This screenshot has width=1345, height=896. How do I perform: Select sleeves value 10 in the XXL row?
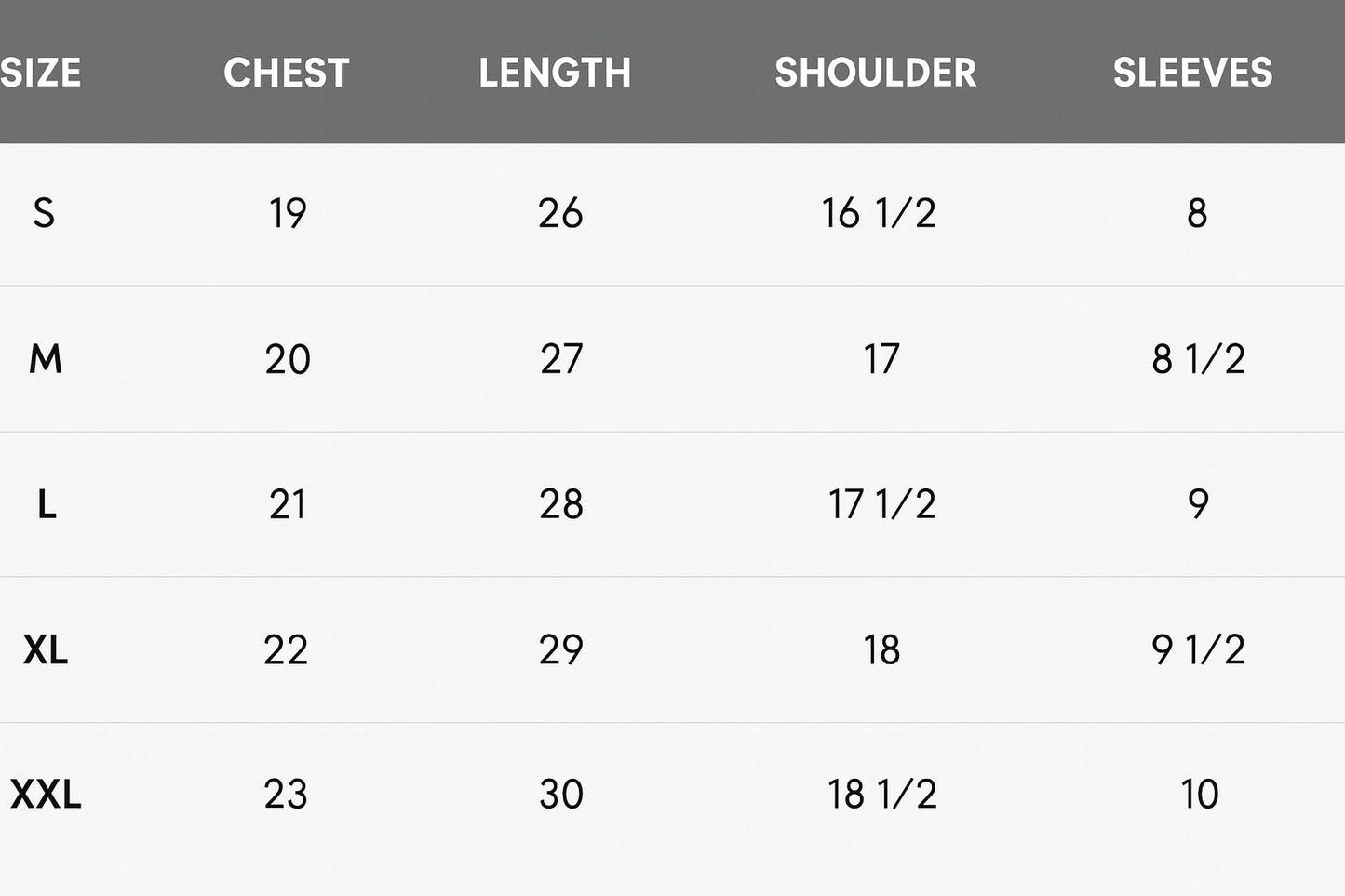click(x=1199, y=795)
